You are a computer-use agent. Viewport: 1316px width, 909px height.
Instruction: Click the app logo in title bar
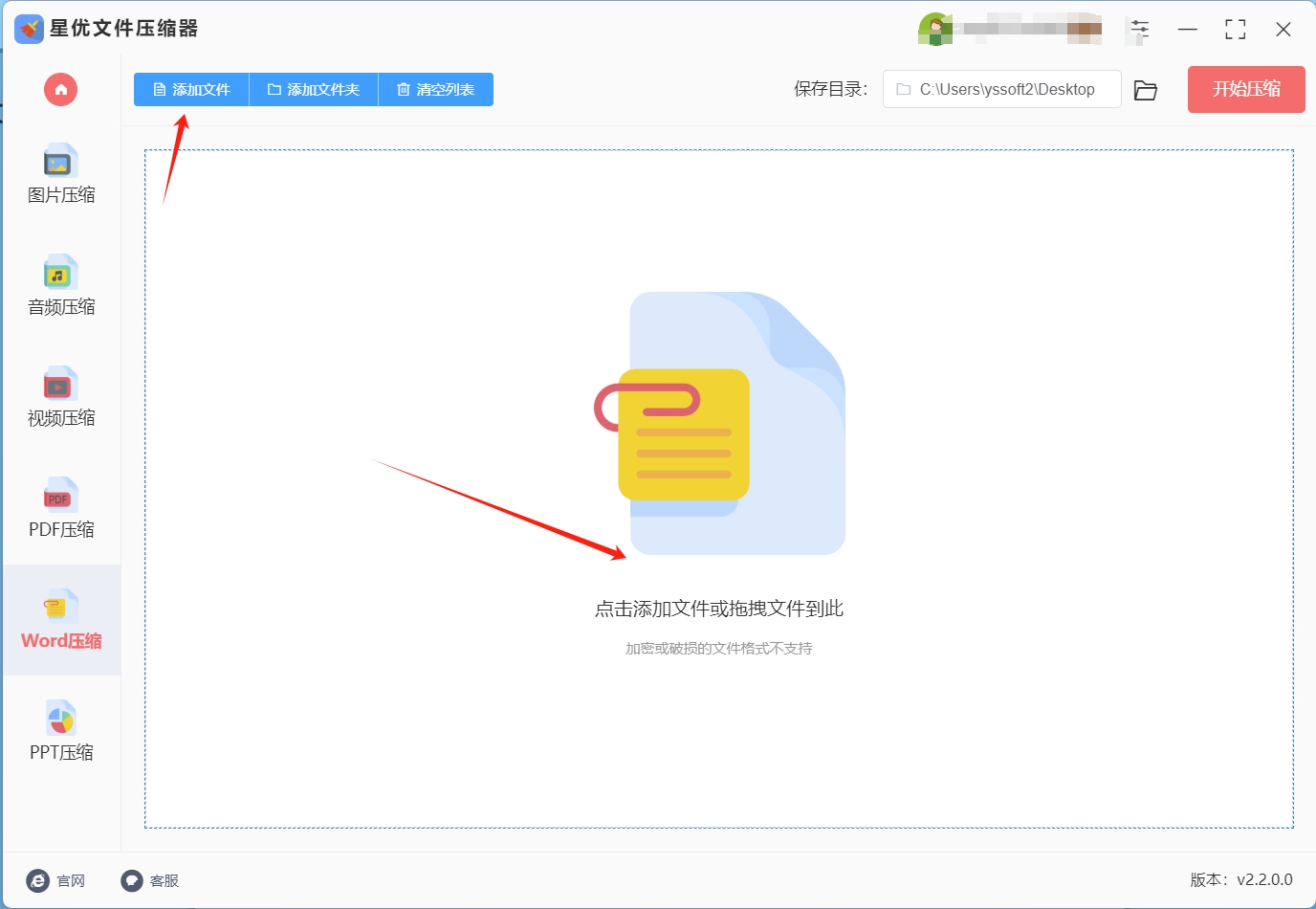coord(29,29)
